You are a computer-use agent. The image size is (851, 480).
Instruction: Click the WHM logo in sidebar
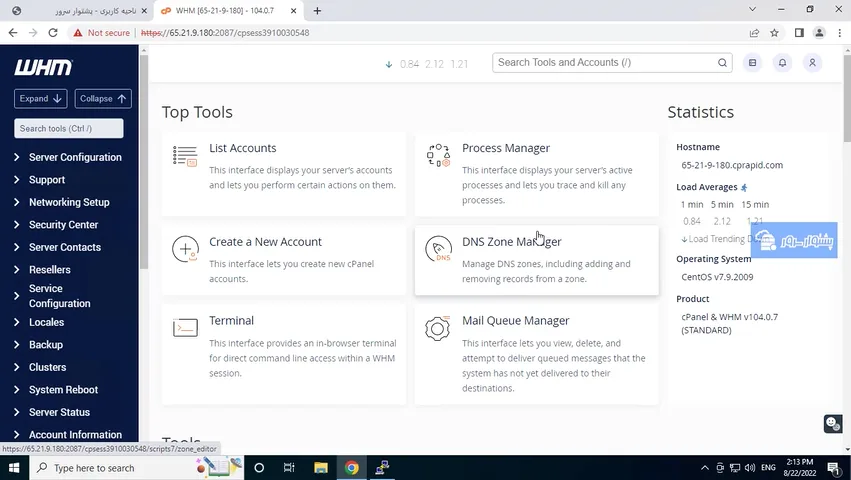tap(43, 67)
